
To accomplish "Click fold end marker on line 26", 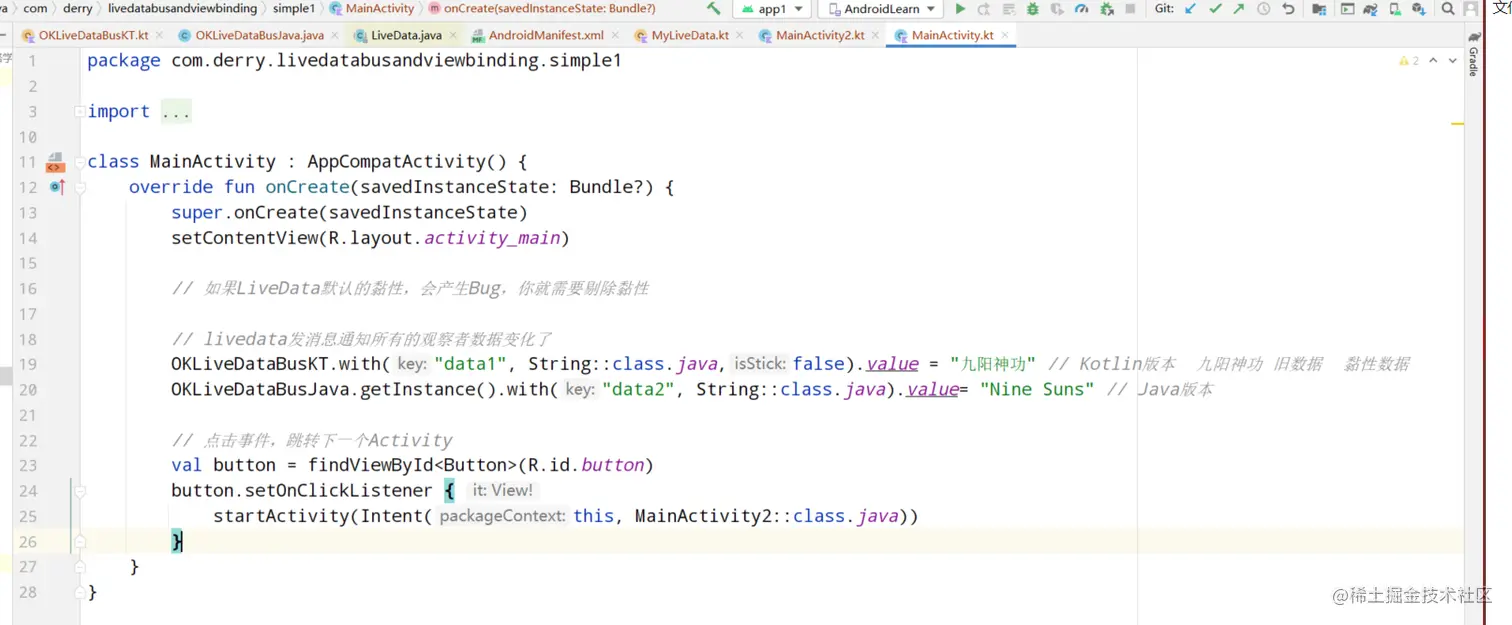I will click(79, 542).
